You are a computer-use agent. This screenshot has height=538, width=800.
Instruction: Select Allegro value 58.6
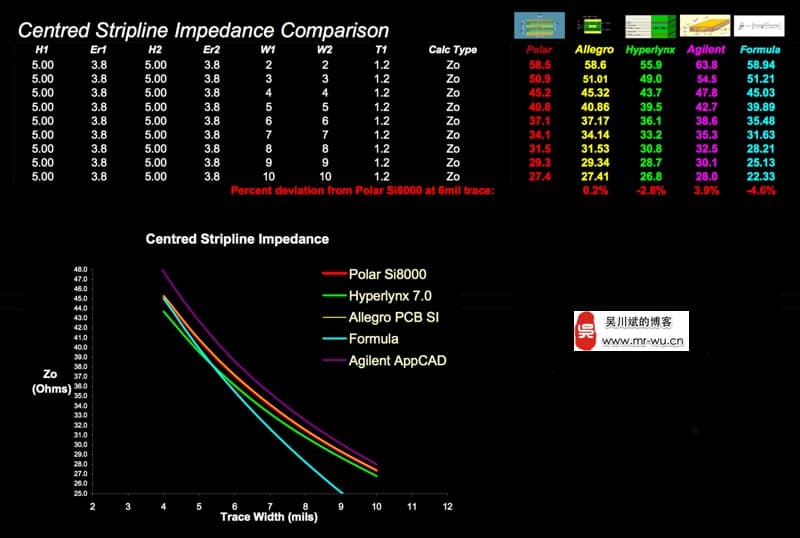pyautogui.click(x=595, y=65)
